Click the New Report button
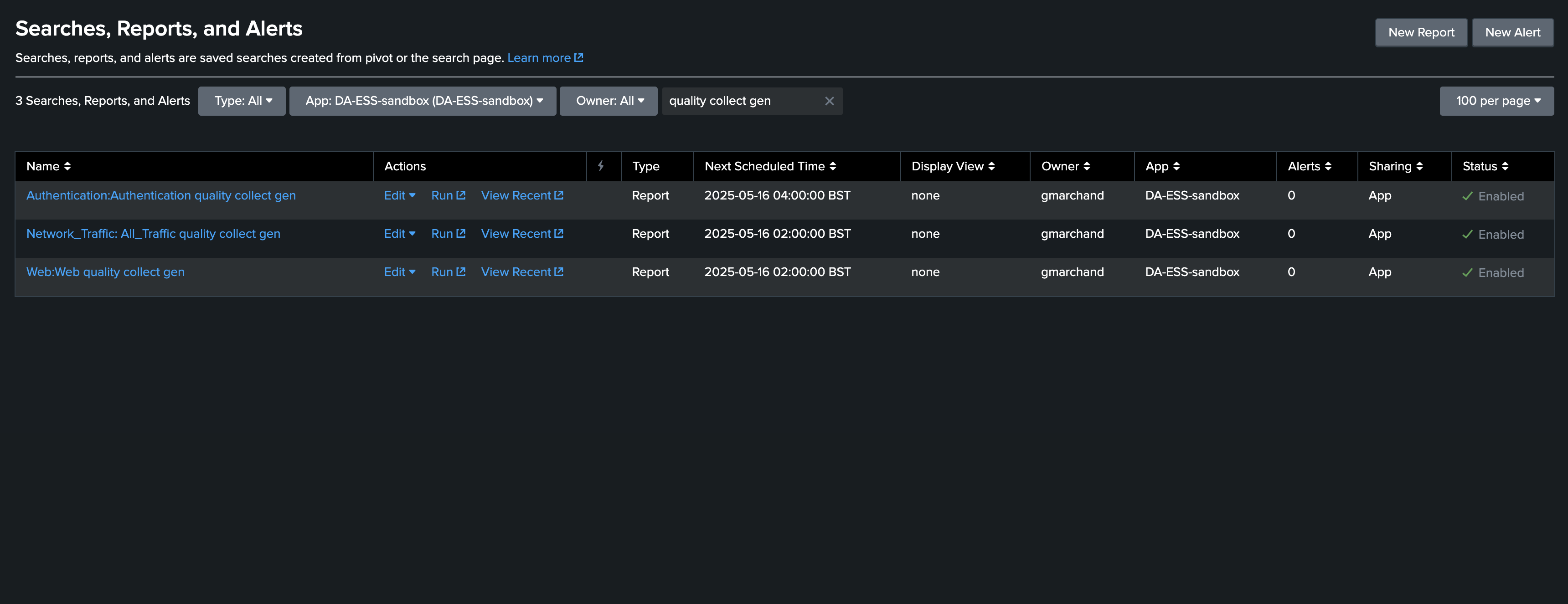1568x604 pixels. coord(1421,32)
